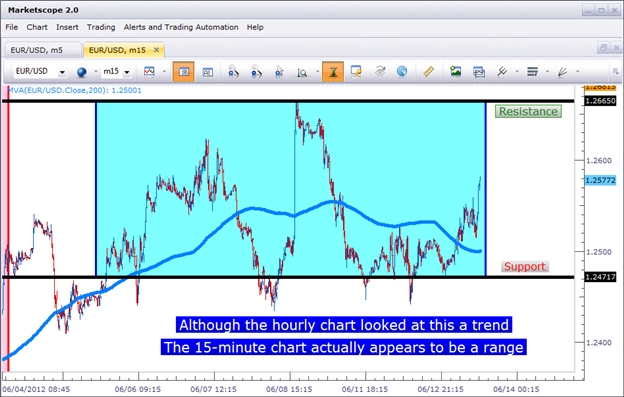Screen dimensions: 624x397
Task: Click the chart type line icon
Action: (149, 72)
